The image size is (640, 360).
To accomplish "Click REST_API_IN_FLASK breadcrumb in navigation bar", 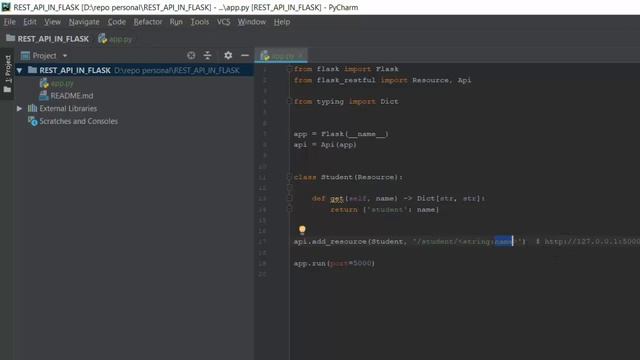I will coord(48,39).
